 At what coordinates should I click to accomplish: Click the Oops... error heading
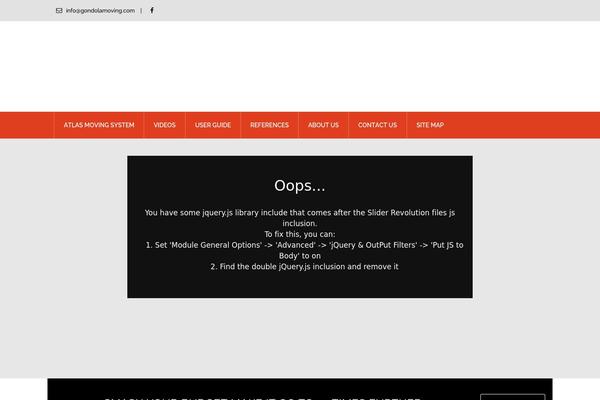pos(300,186)
